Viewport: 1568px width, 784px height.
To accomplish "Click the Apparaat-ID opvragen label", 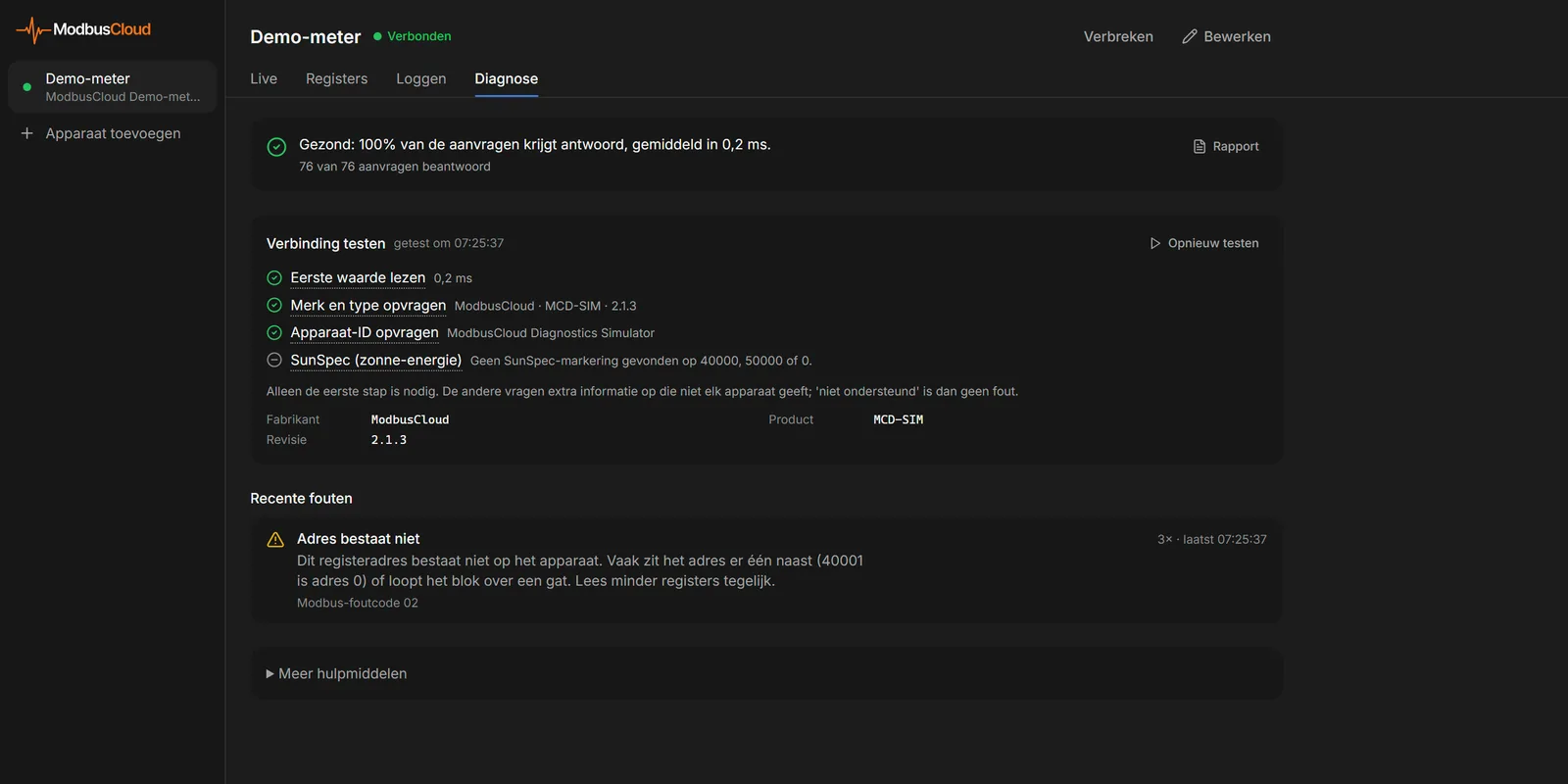I will tap(365, 333).
